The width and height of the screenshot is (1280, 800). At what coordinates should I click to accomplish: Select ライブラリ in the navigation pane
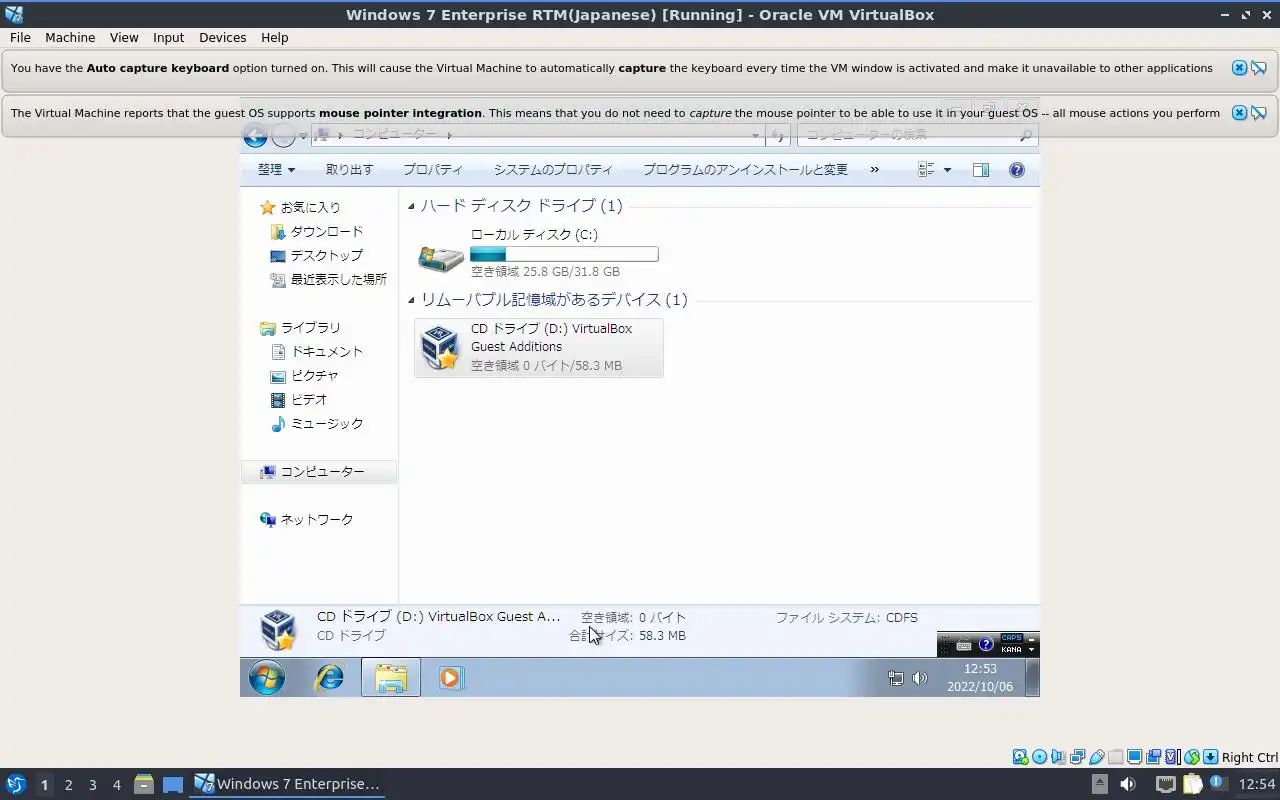[300, 327]
